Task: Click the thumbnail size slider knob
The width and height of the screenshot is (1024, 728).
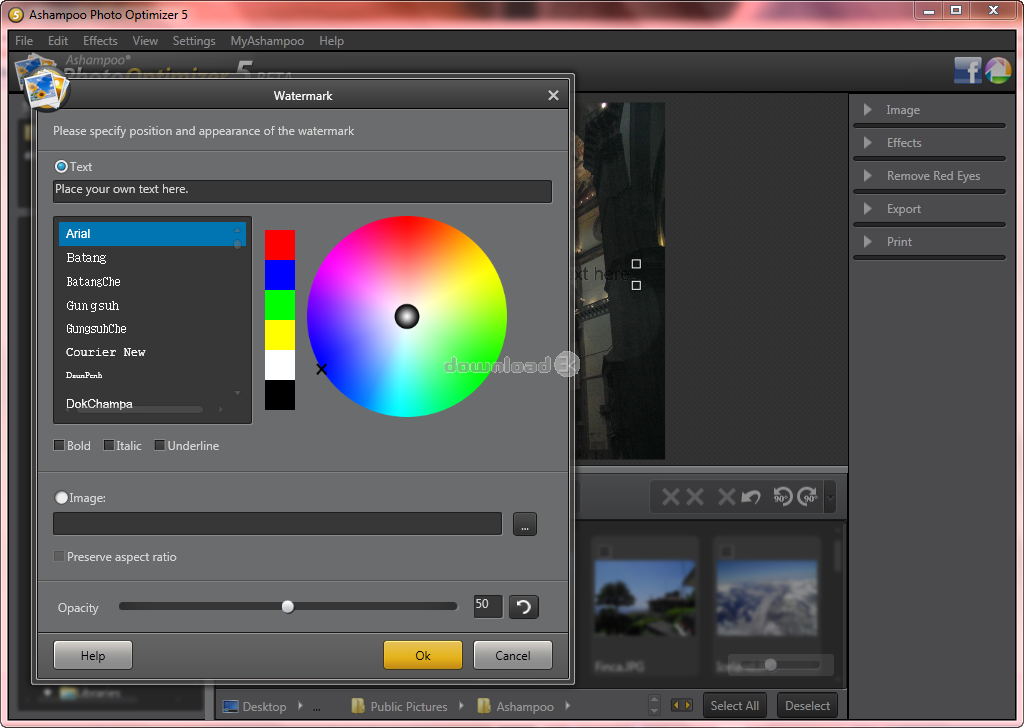Action: 771,665
